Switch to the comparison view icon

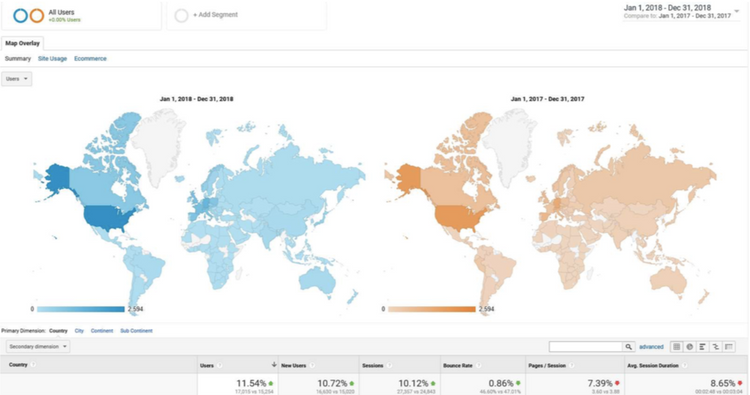click(716, 347)
